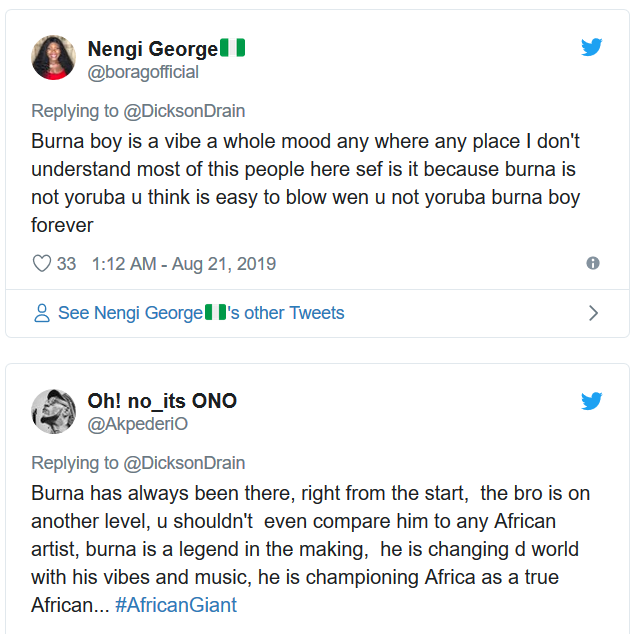Click Replying to @DicksonDrain in first tweet
The image size is (633, 634).
point(138,111)
